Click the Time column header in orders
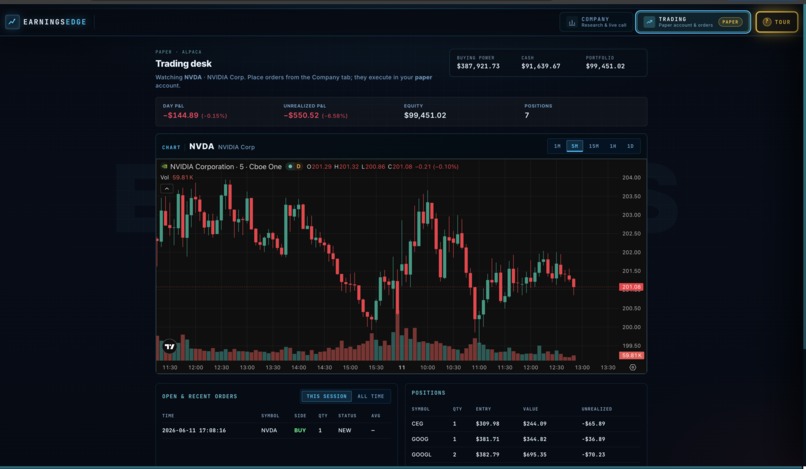806x469 pixels. (x=168, y=416)
